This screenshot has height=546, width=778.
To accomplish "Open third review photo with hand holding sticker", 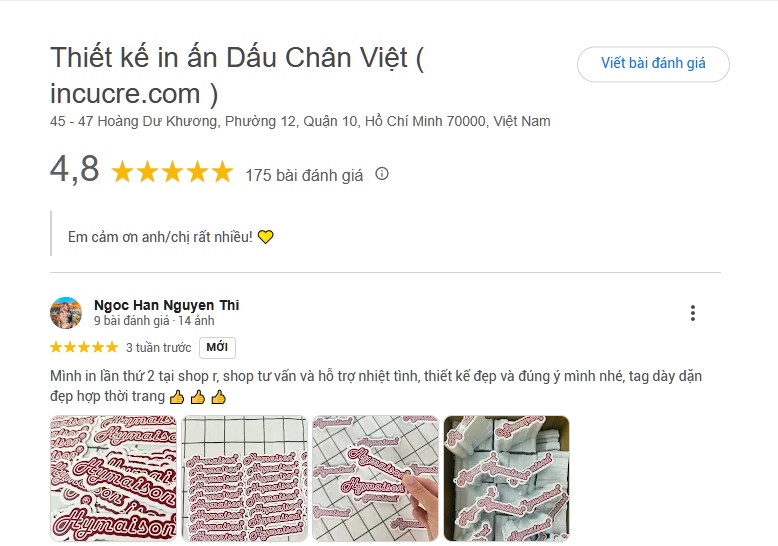I will [376, 478].
